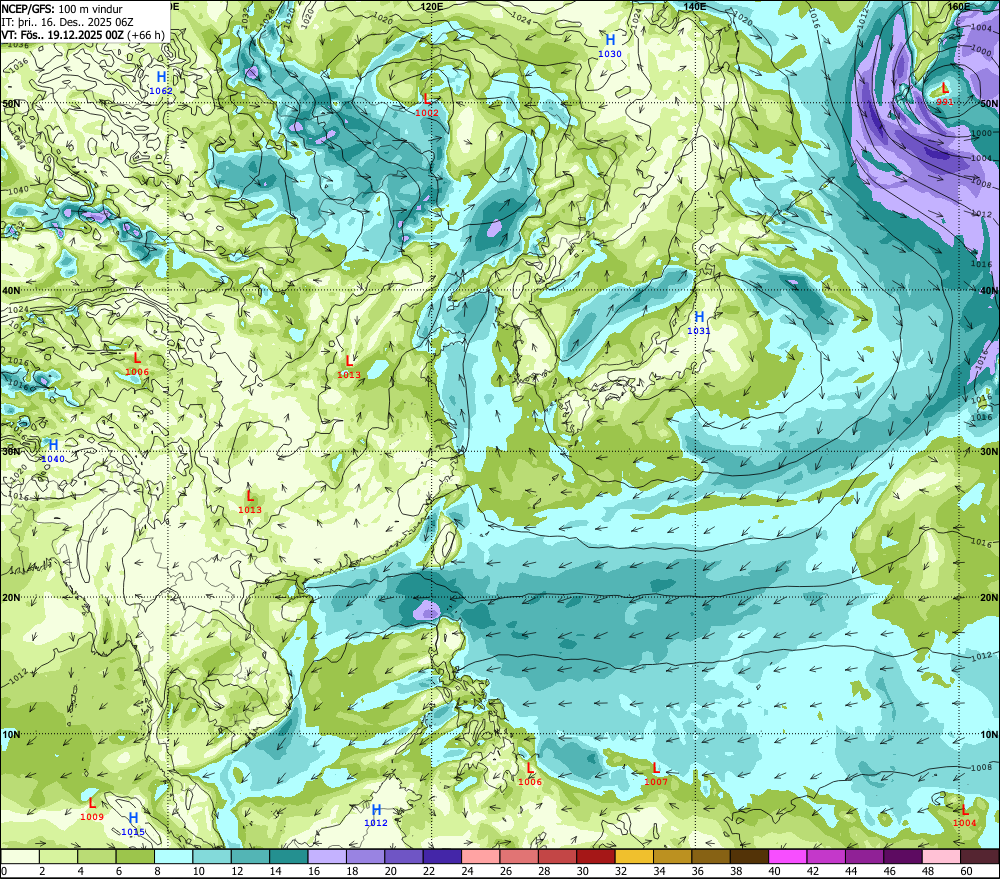This screenshot has width=1000, height=879.
Task: Click the light pink 24–26 legend swatch
Action: [x=480, y=856]
